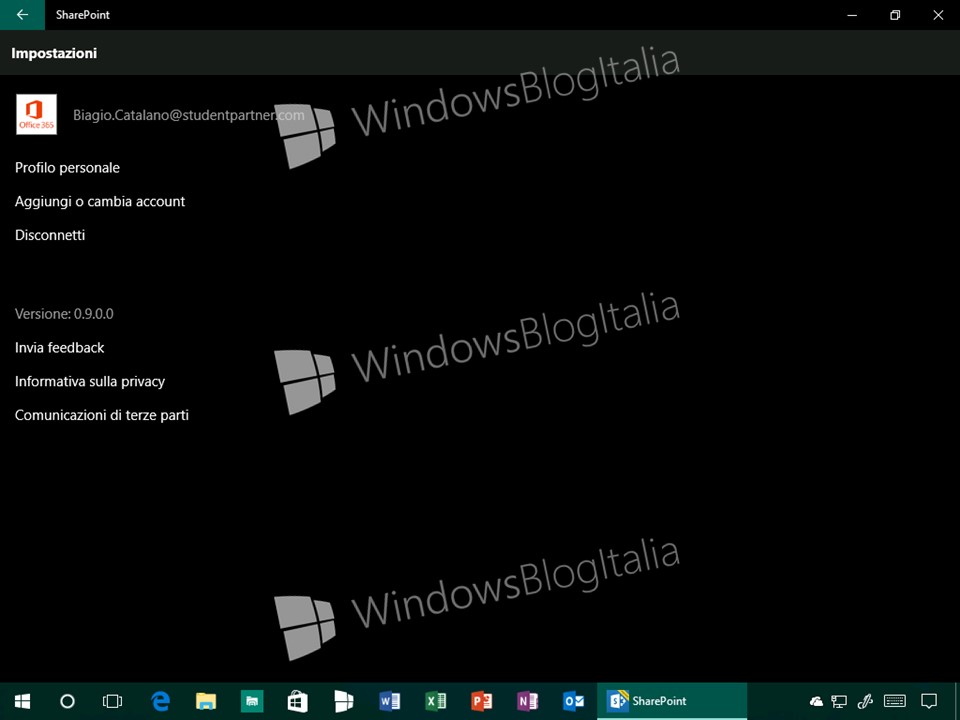
Task: Open the Windows Store from taskbar
Action: (x=298, y=701)
